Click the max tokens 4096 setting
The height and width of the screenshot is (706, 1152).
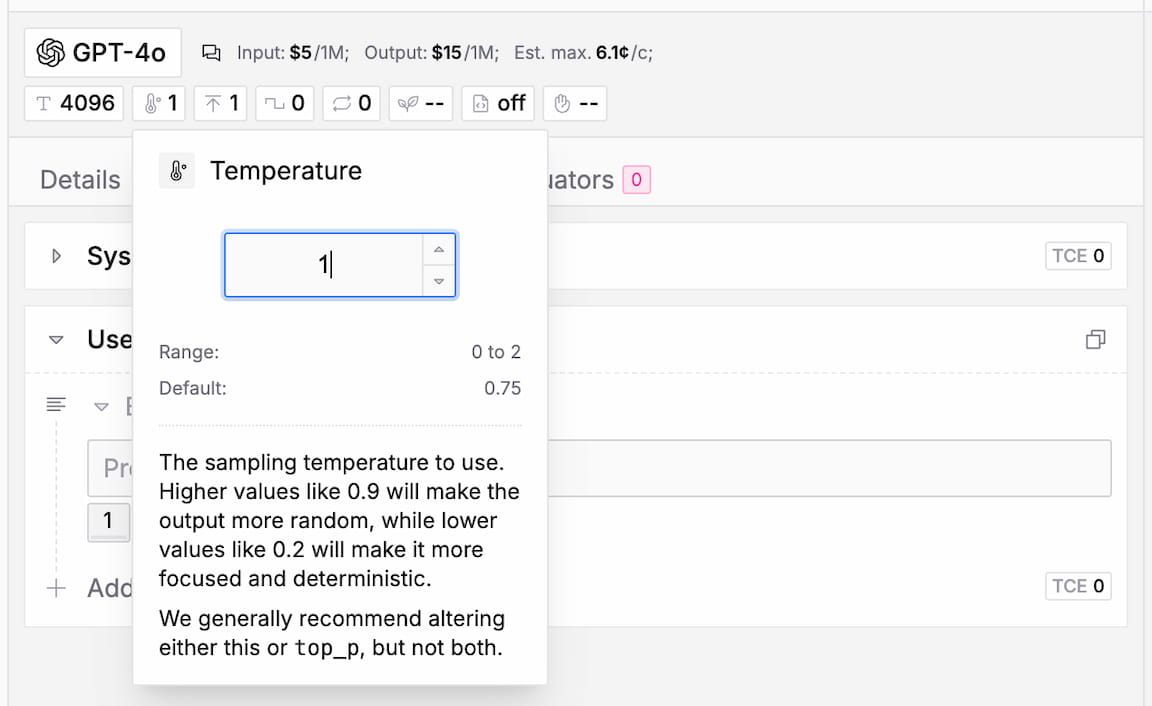pyautogui.click(x=76, y=103)
